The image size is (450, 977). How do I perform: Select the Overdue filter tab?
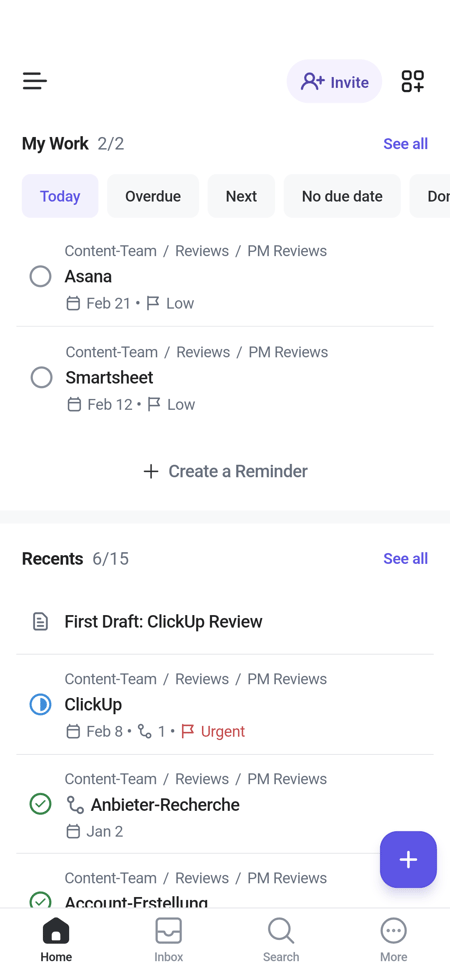click(x=153, y=196)
